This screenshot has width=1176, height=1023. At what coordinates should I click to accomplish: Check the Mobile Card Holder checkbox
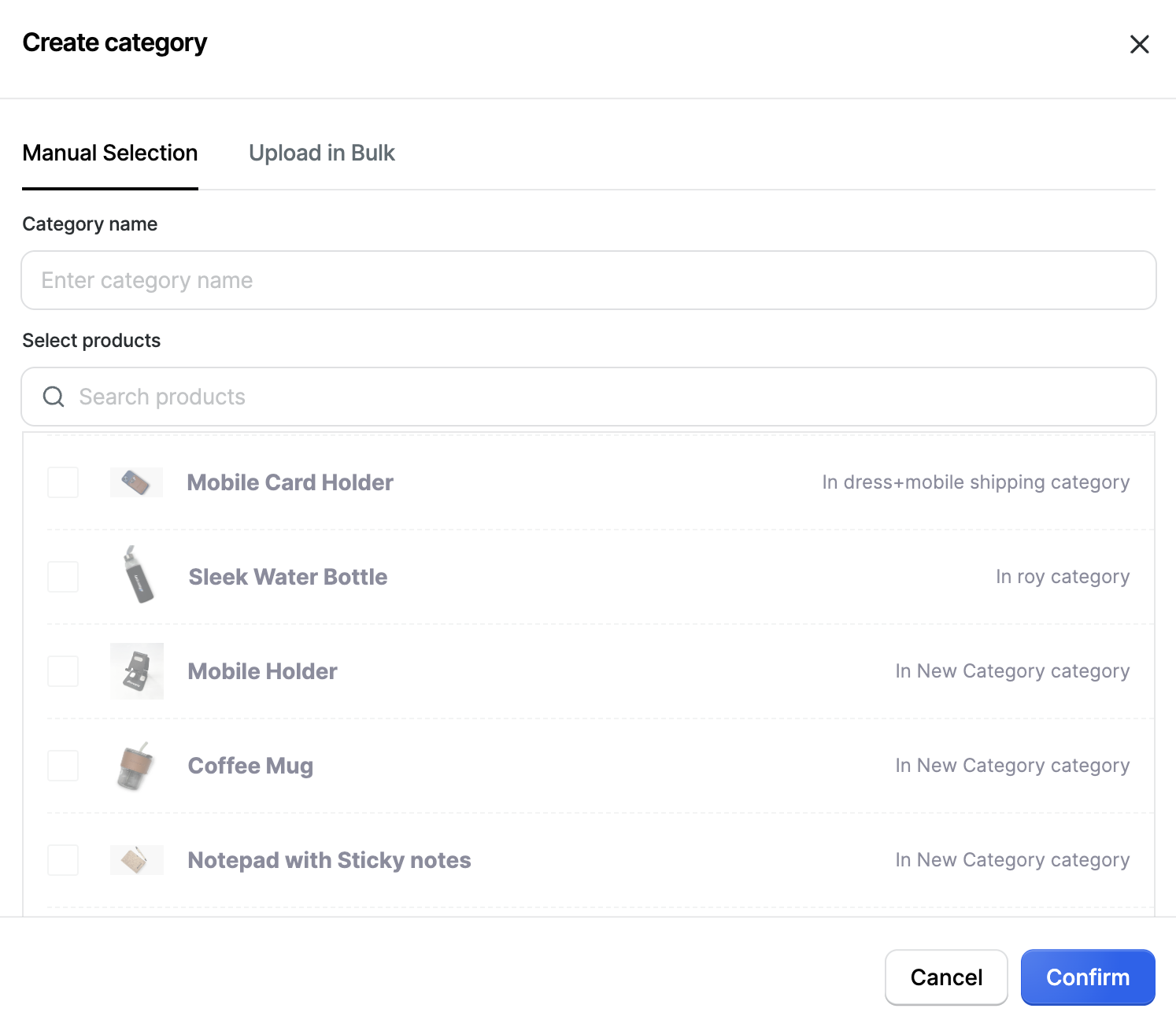(x=62, y=482)
